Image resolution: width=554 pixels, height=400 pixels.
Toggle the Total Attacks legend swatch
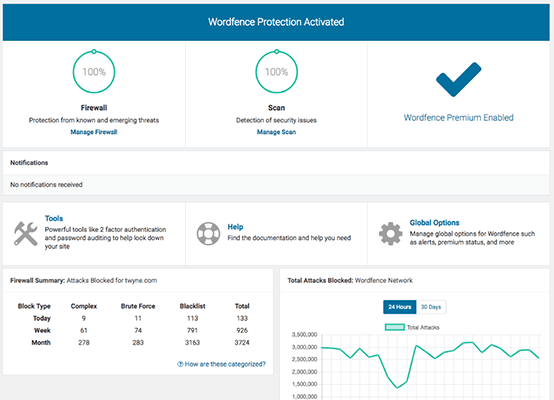(395, 327)
